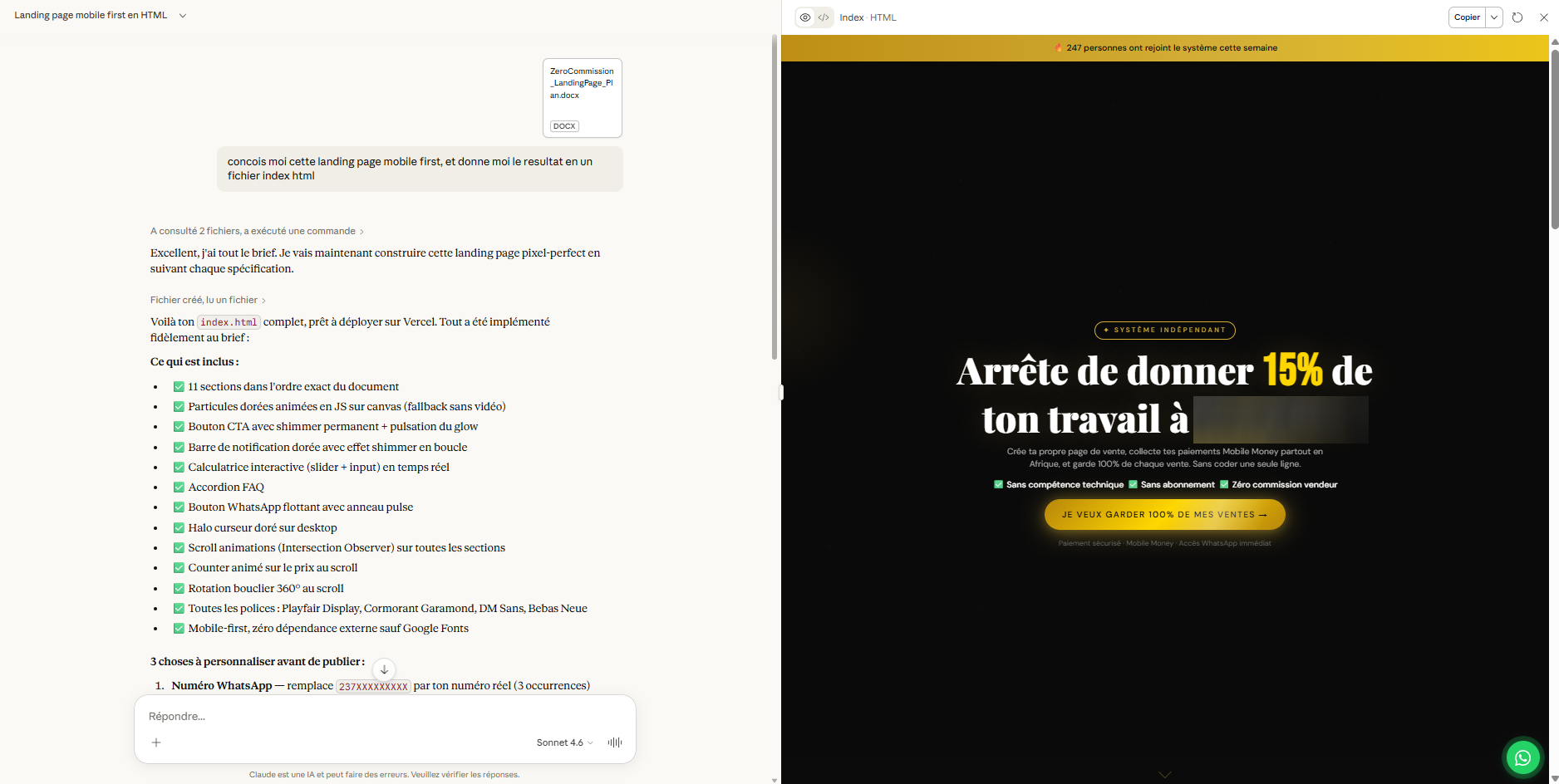This screenshot has height=784, width=1559.
Task: Click the voice mode waveform icon
Action: [x=615, y=742]
